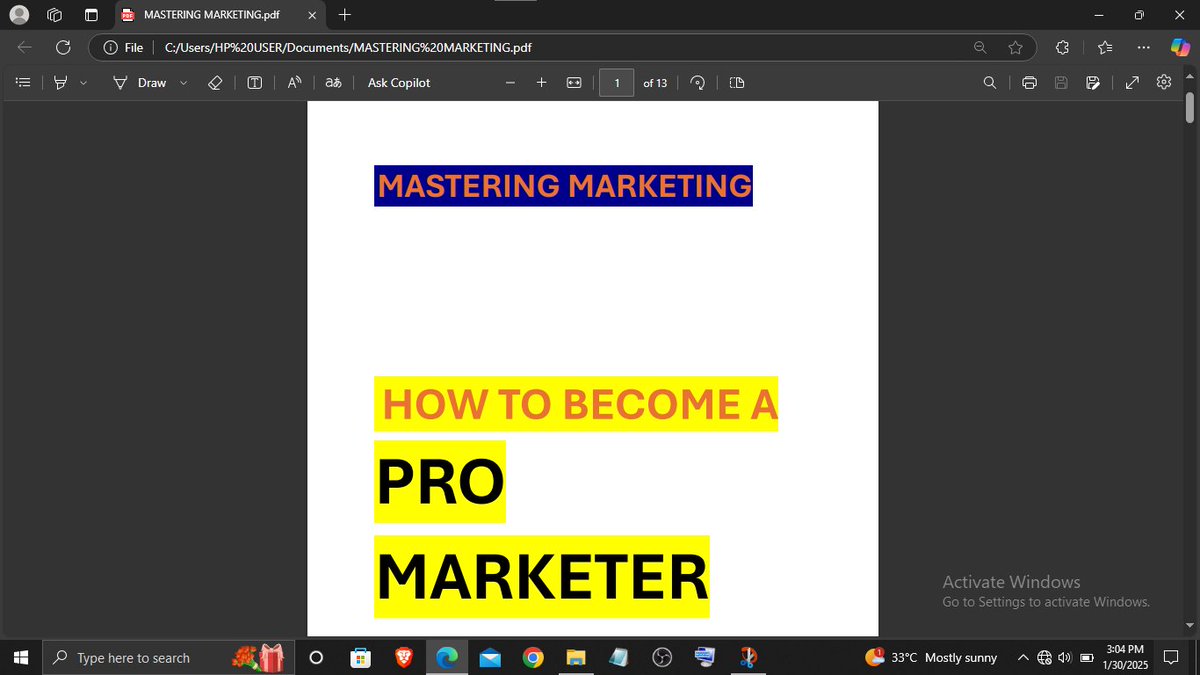Viewport: 1200px width, 675px height.
Task: Open Microsoft Store from taskbar
Action: (x=360, y=657)
